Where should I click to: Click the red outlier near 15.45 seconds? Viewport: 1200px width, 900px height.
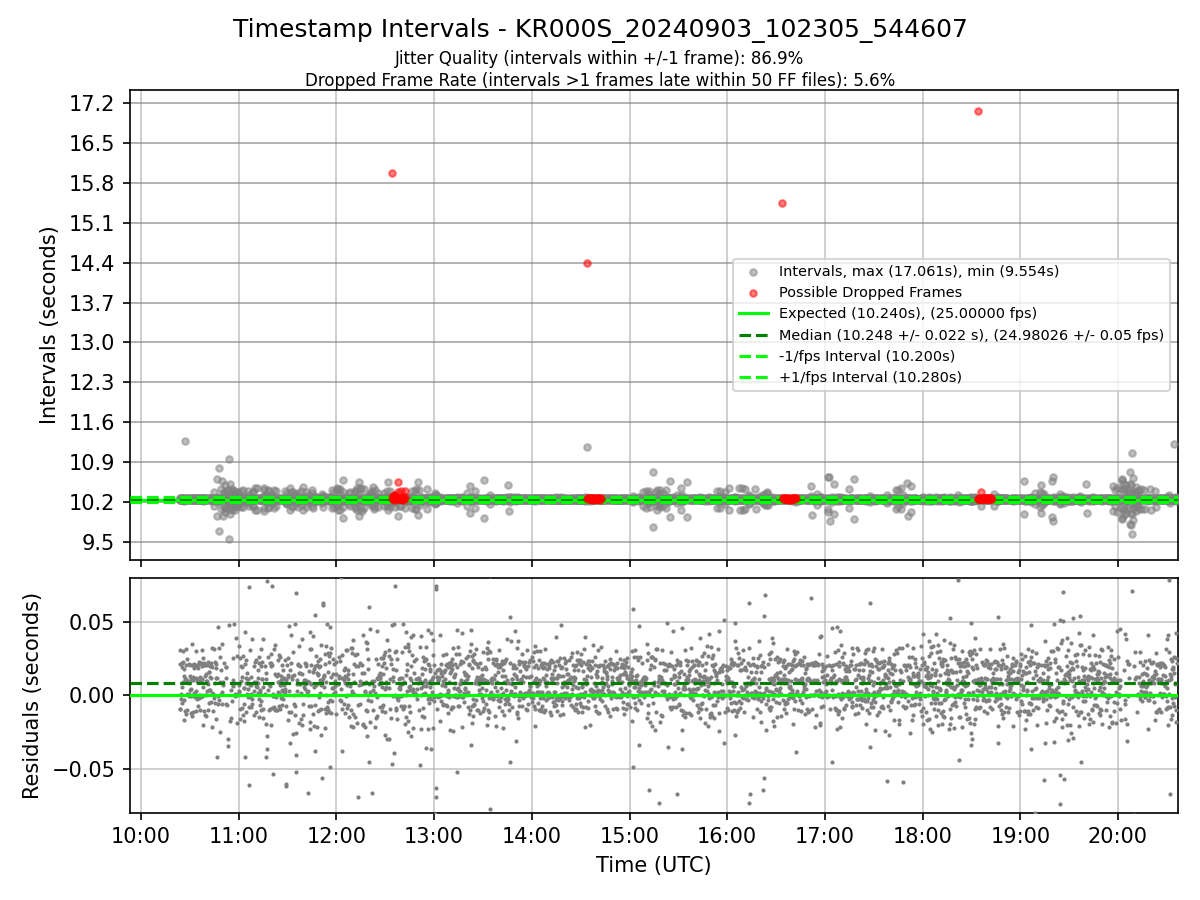[782, 203]
